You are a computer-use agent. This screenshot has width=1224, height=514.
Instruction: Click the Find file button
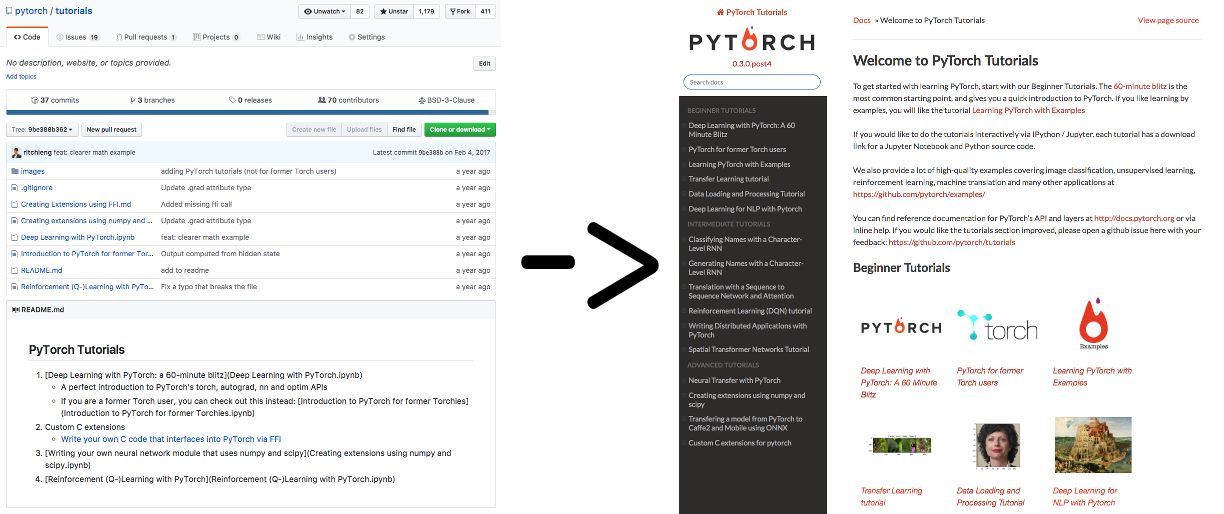[404, 129]
